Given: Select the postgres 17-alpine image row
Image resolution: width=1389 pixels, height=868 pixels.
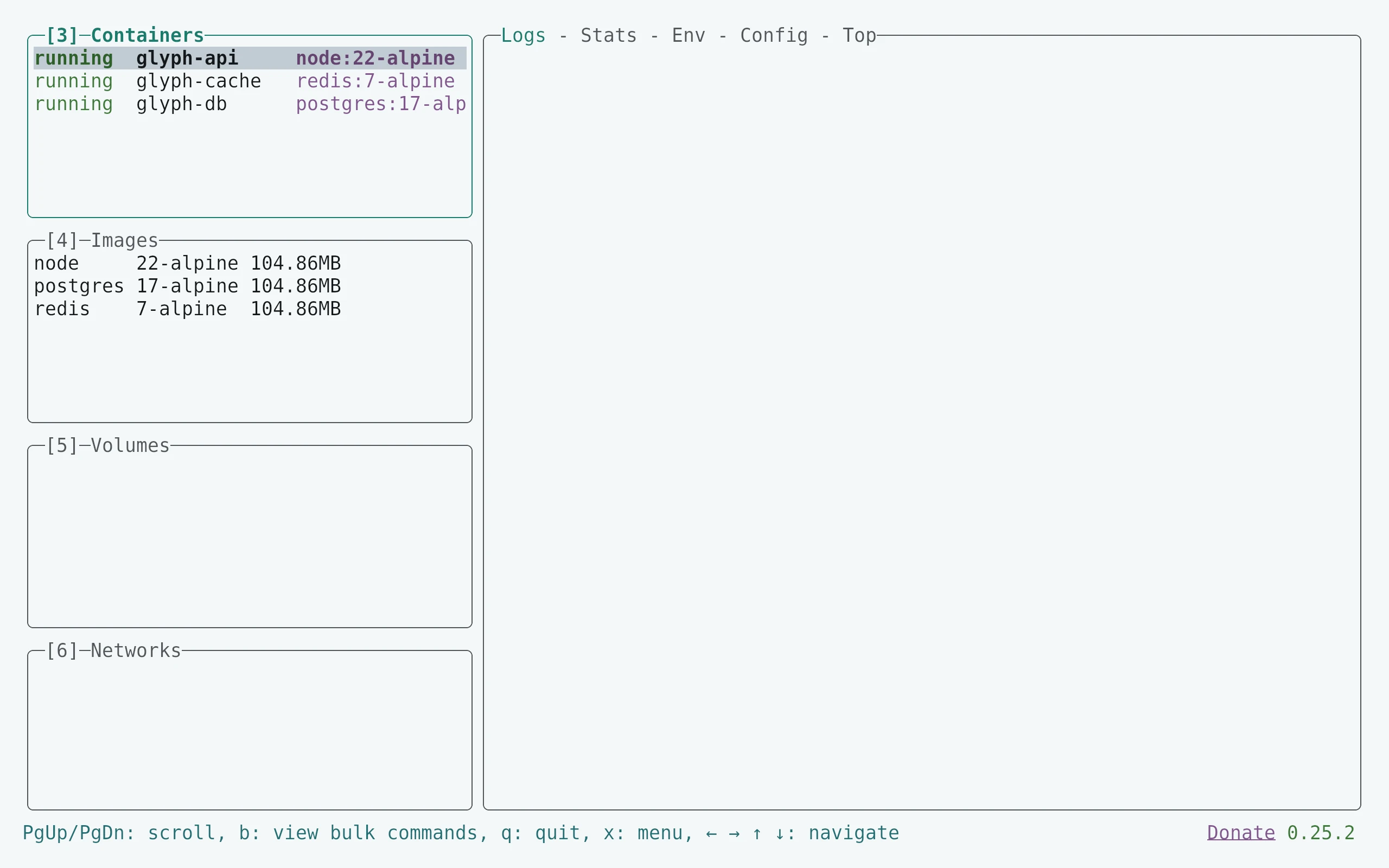Looking at the screenshot, I should click(250, 286).
